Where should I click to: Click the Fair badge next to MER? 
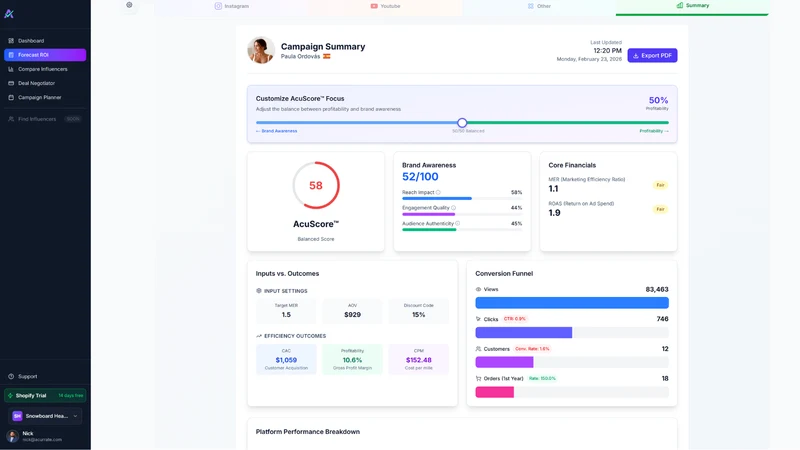tap(660, 185)
